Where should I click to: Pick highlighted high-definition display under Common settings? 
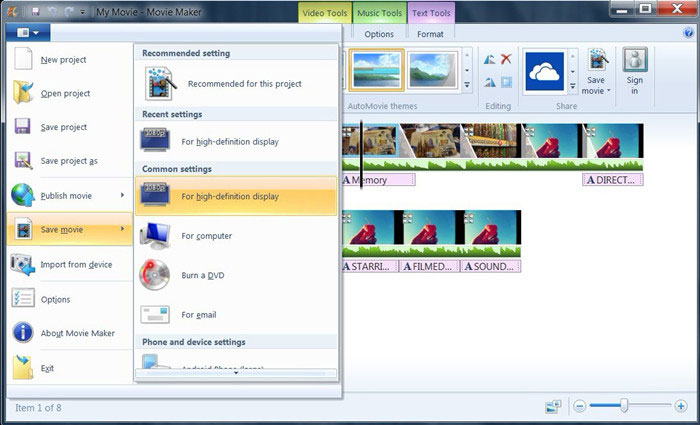(x=236, y=196)
